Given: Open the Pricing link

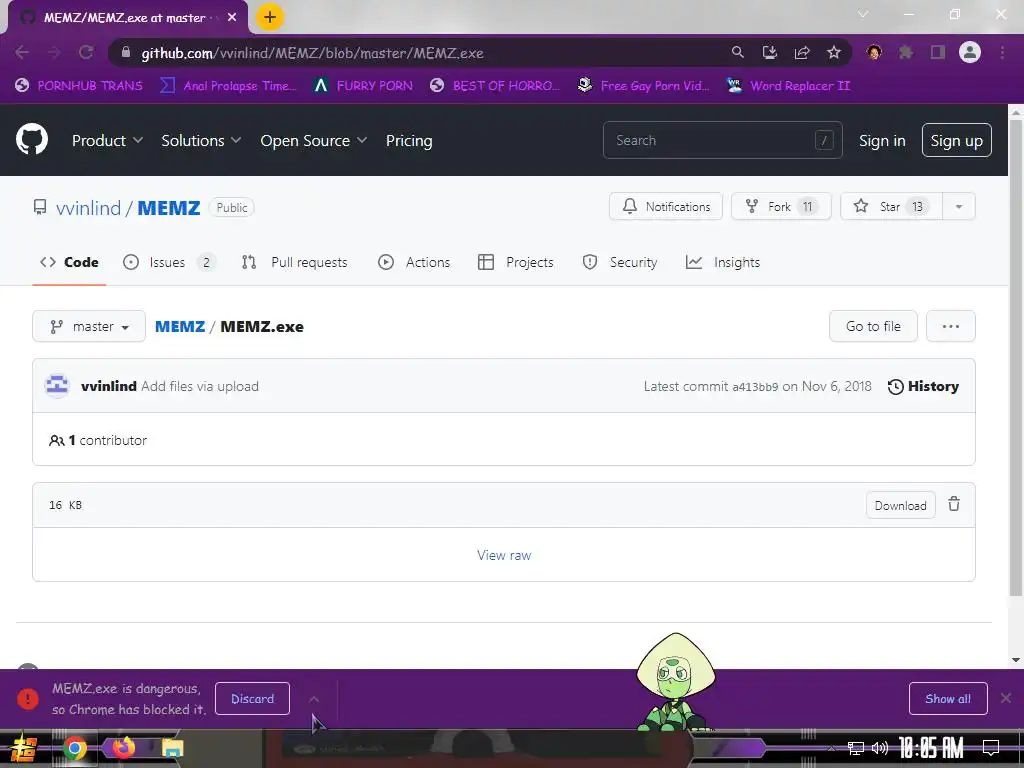Looking at the screenshot, I should pos(409,140).
